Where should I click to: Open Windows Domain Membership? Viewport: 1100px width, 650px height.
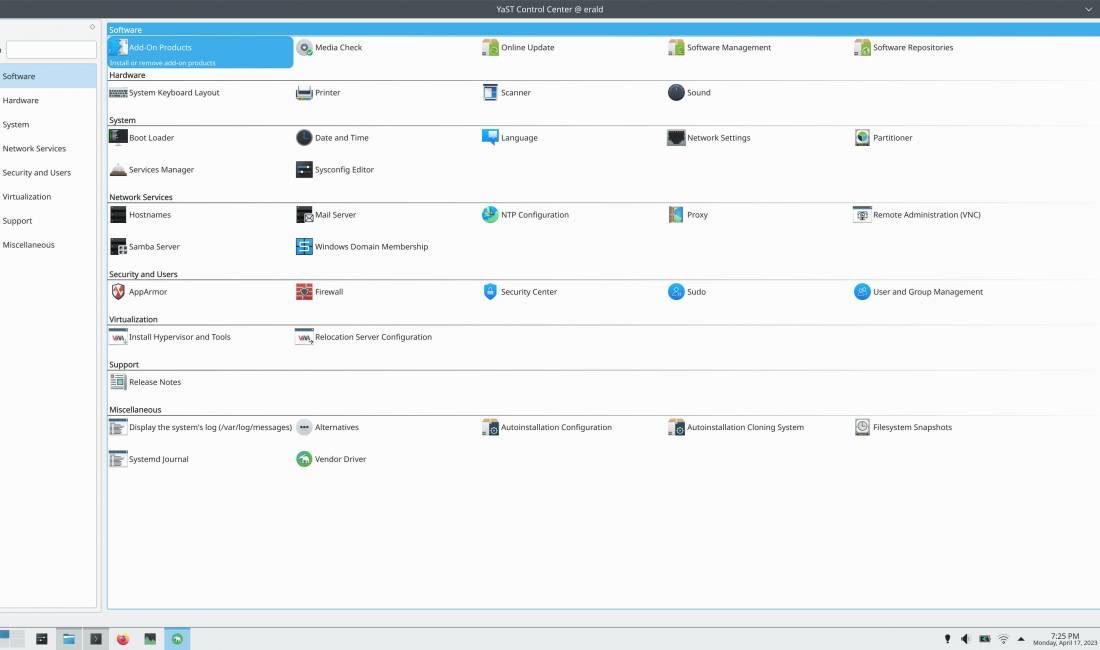362,247
